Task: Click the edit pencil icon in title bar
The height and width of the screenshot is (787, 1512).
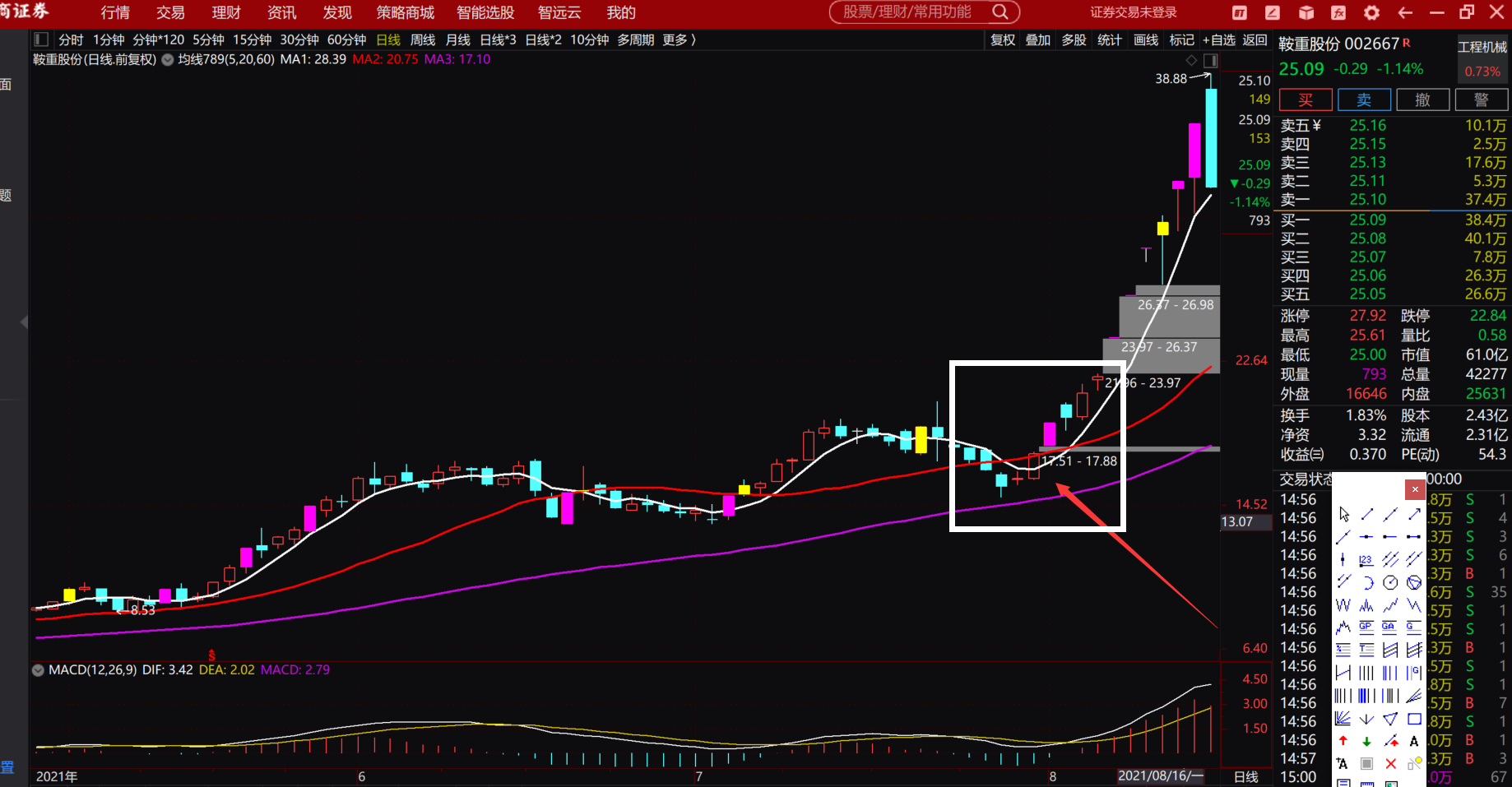Action: (1273, 12)
